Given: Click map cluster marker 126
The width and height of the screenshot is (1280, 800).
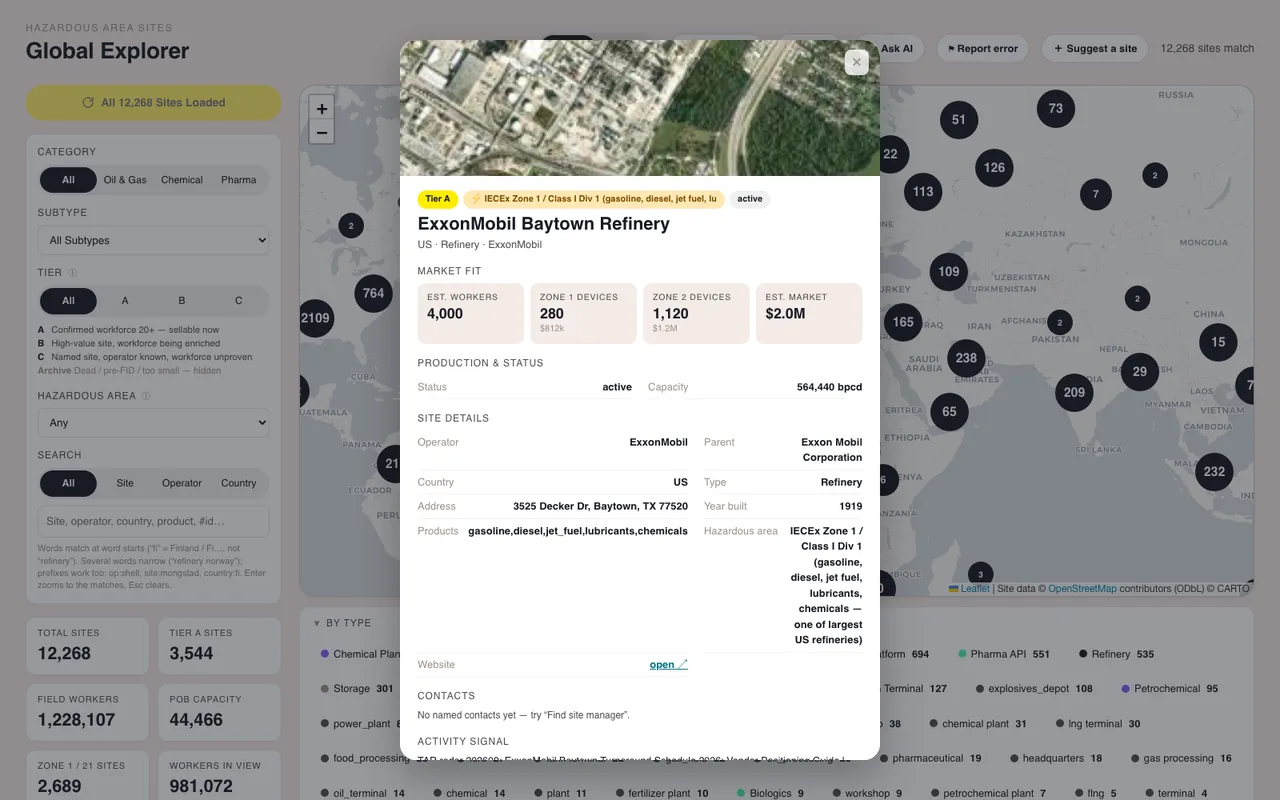Looking at the screenshot, I should pos(994,167).
